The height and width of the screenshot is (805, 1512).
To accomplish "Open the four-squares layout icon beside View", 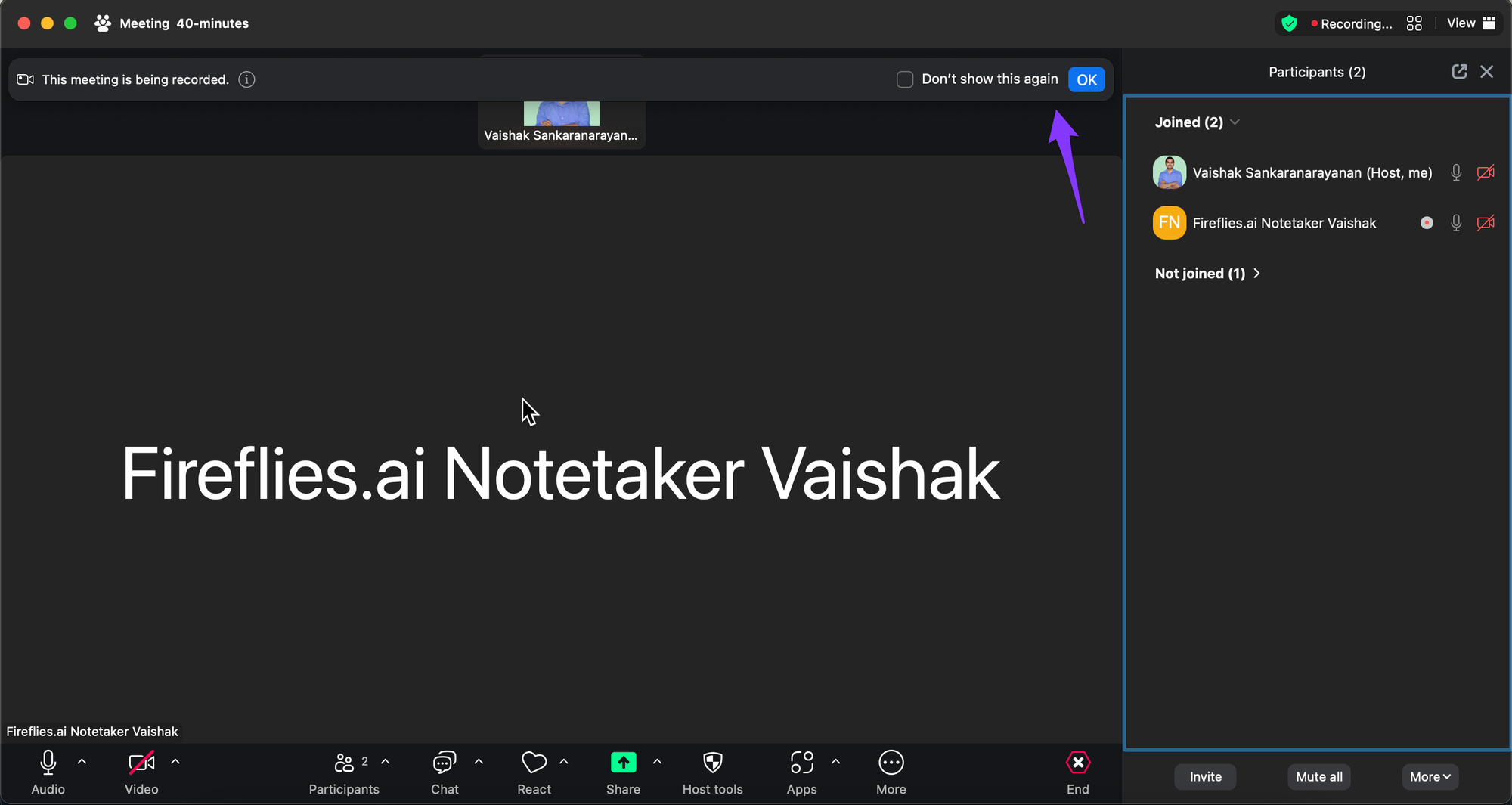I will pos(1414,23).
